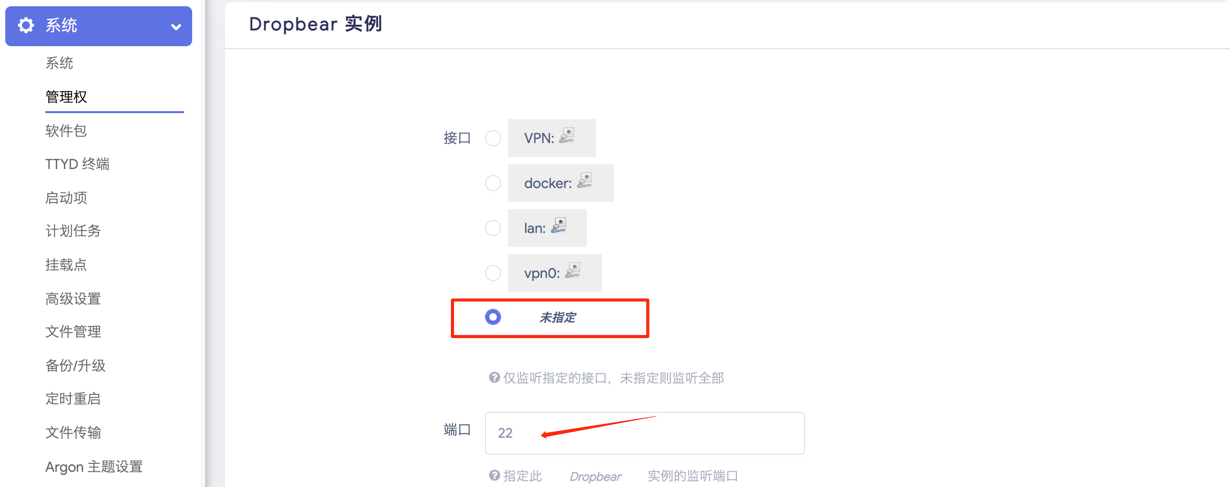Click the vpn0 interface network icon

573,271
